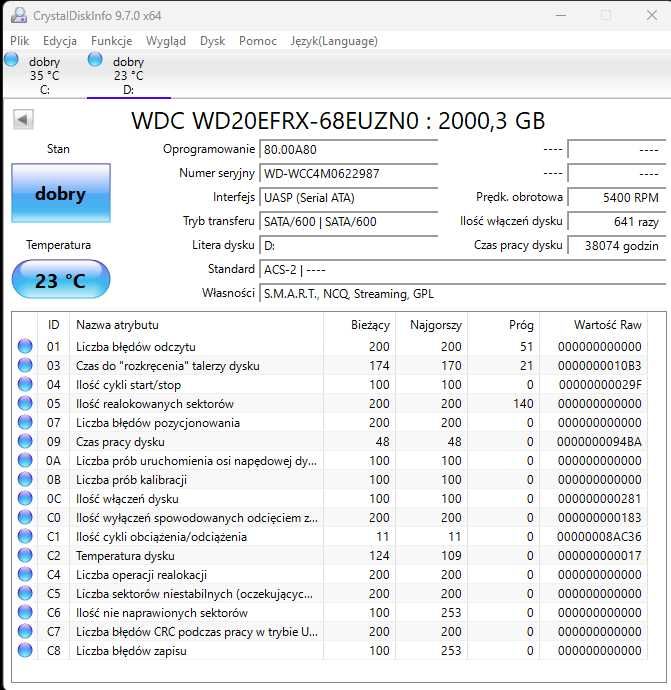Screen dimensions: 671x690
Task: Click status orb of attribute C5 row
Action: pyautogui.click(x=25, y=593)
